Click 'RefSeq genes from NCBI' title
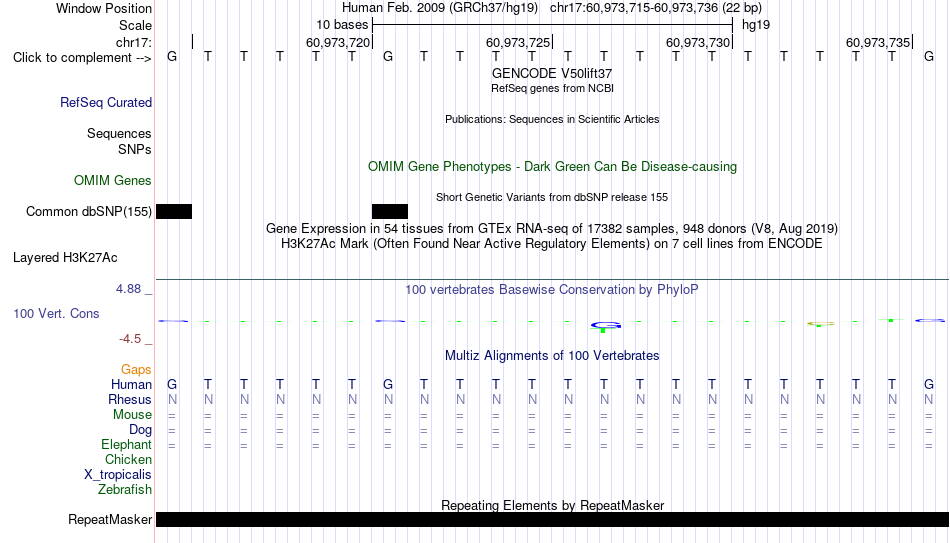Screen dimensions: 950x543 pyautogui.click(x=553, y=88)
